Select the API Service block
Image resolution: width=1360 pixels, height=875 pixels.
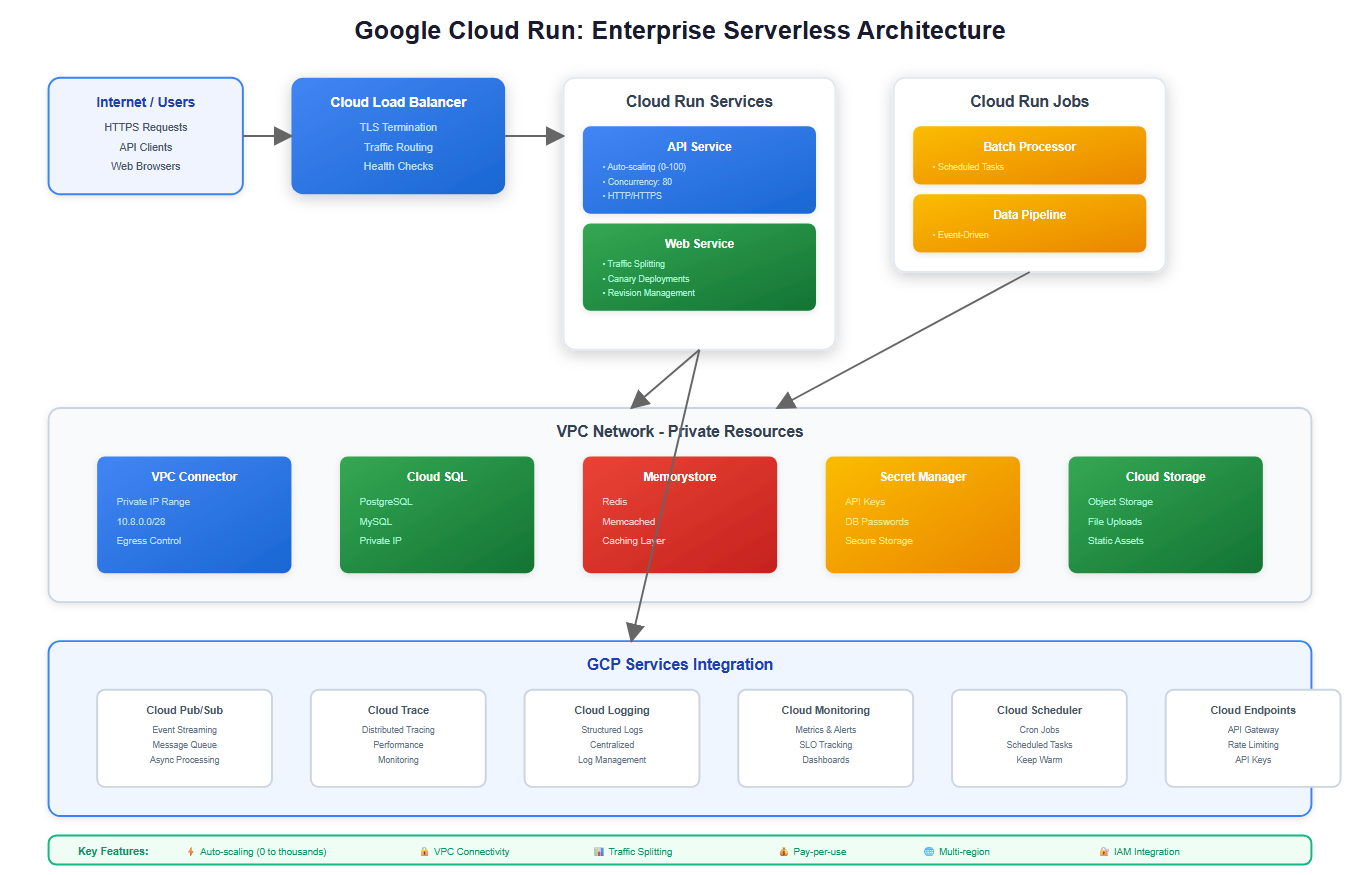pyautogui.click(x=699, y=170)
